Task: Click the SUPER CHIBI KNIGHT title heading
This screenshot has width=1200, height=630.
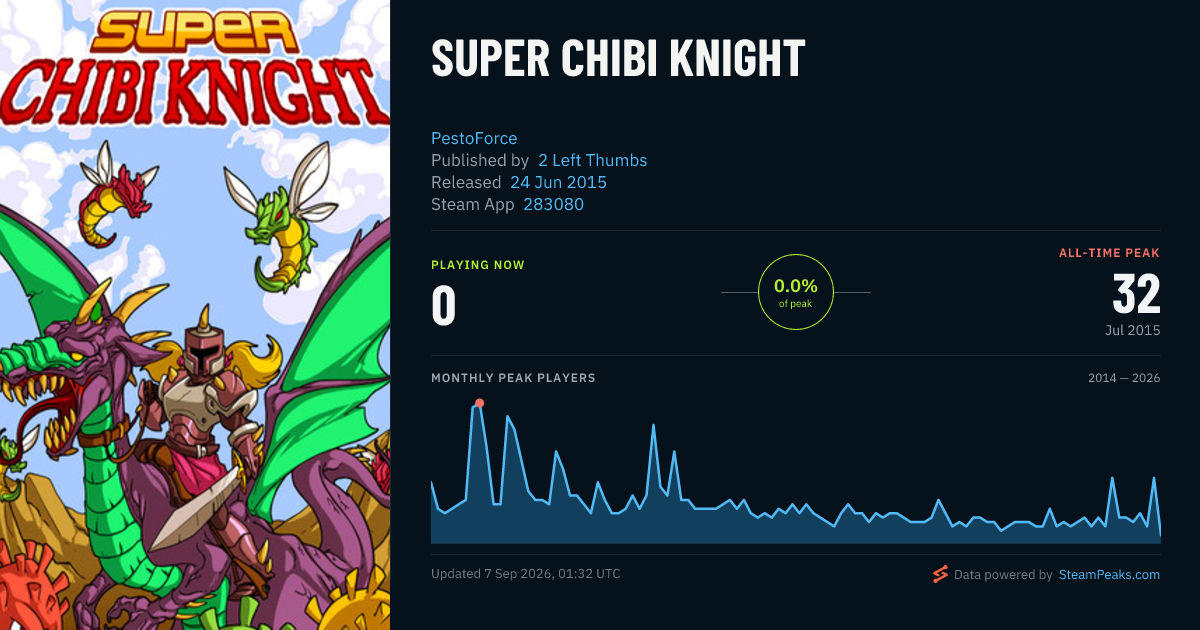Action: (x=618, y=61)
